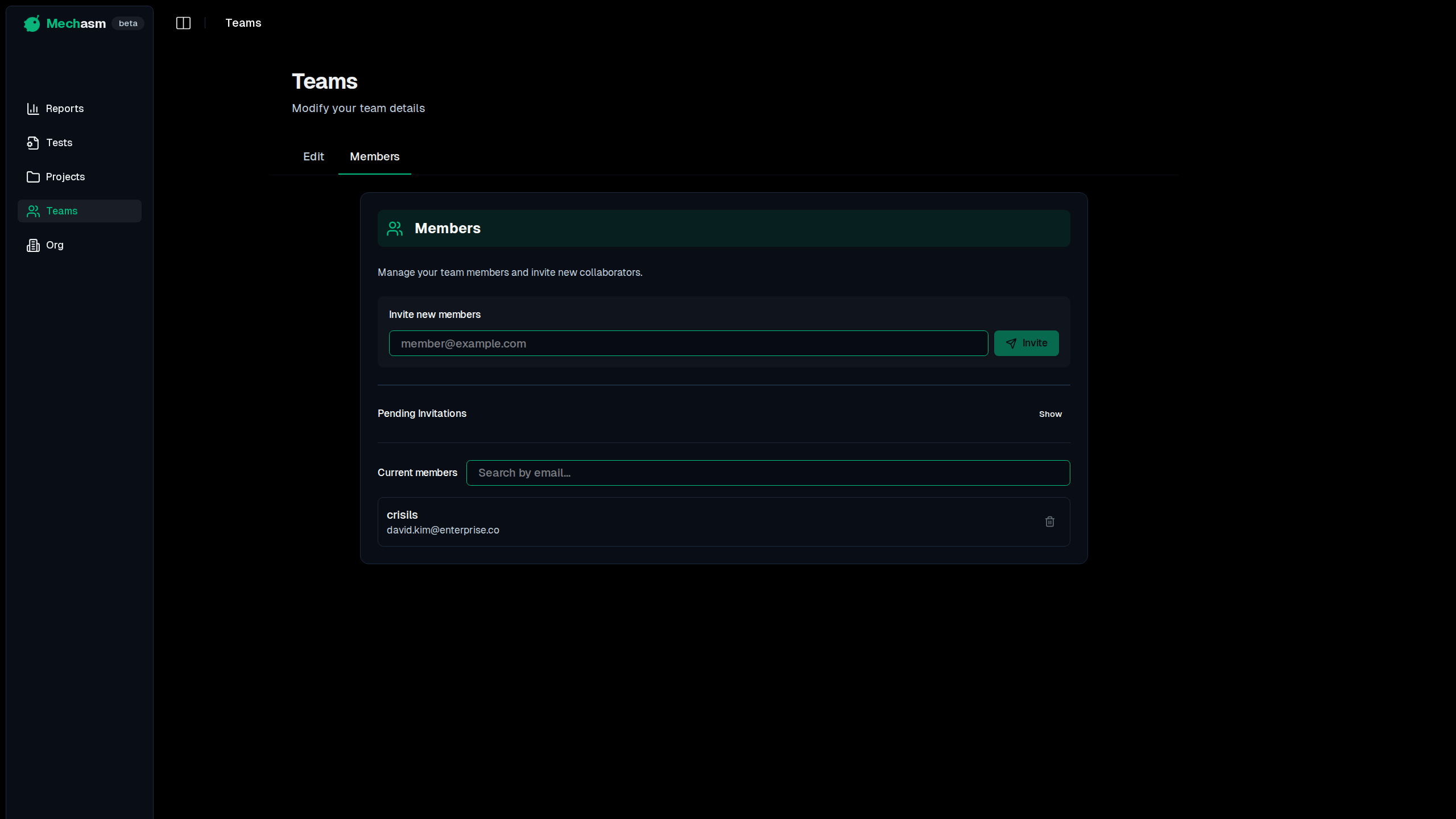1456x819 pixels.
Task: Delete member crisils with trash icon
Action: coord(1049,522)
